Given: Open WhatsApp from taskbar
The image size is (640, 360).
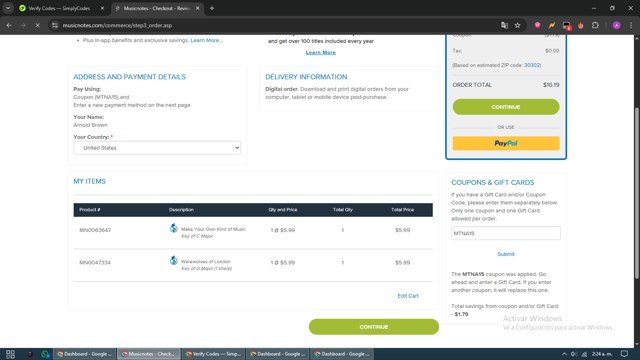Looking at the screenshot, I should tap(44, 354).
